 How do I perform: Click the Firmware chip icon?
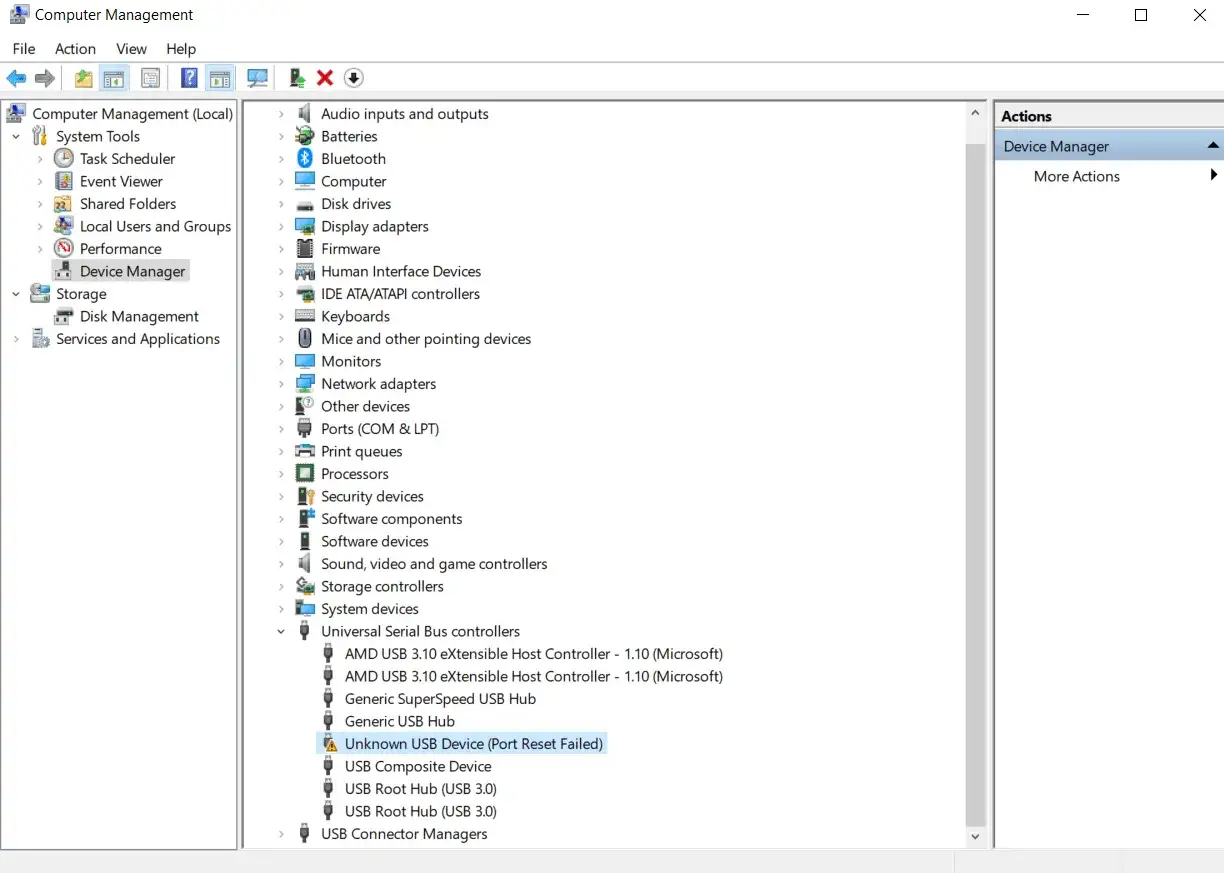305,249
